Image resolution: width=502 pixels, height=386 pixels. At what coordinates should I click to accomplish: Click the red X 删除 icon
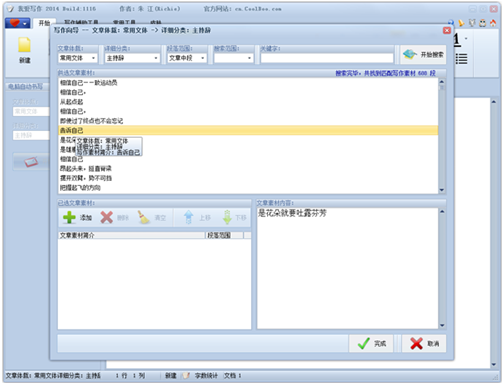coord(107,218)
